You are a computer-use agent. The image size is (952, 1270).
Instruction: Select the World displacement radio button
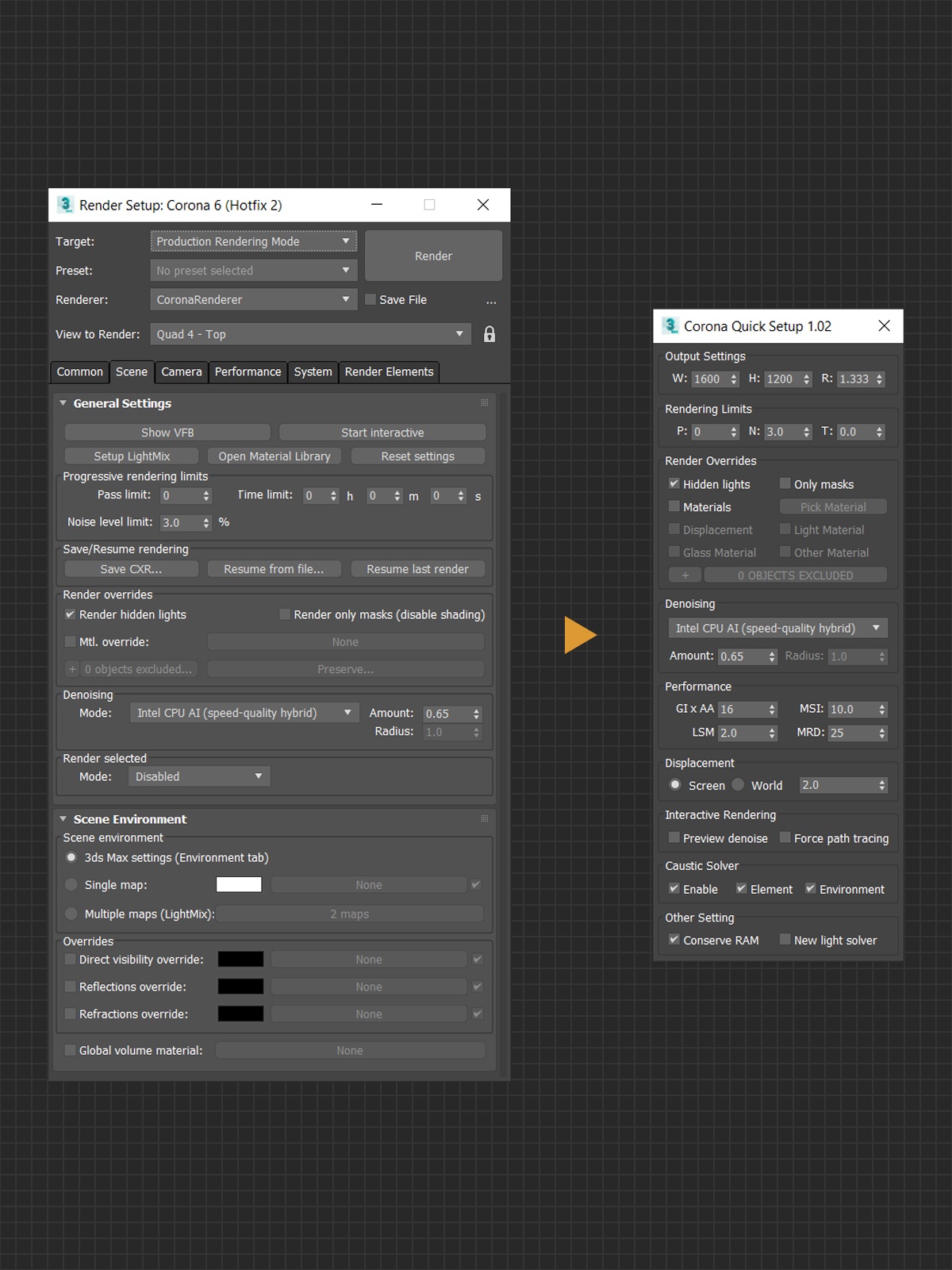(x=738, y=785)
